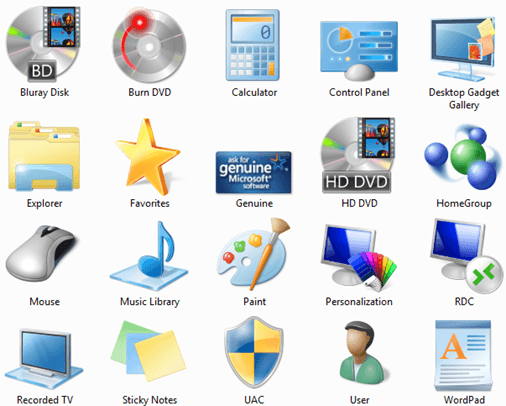Click the Mouse icon
This screenshot has width=506, height=406.
point(42,253)
